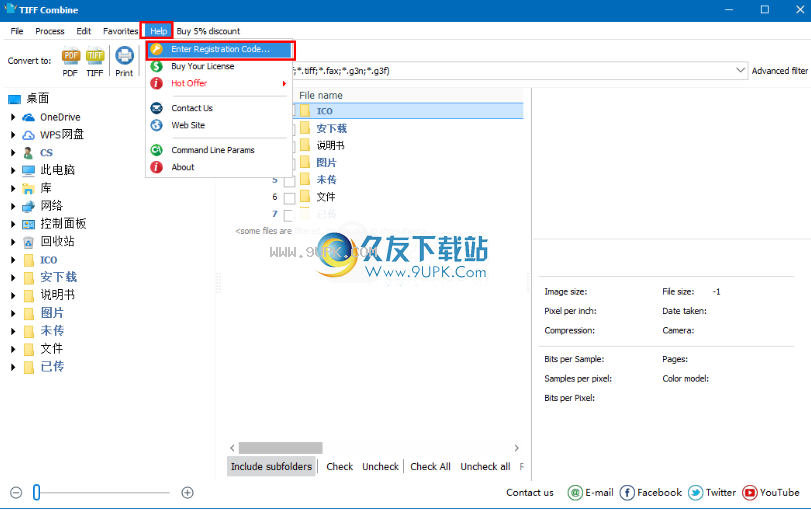
Task: Click the 网络 network icon
Action: [x=28, y=206]
